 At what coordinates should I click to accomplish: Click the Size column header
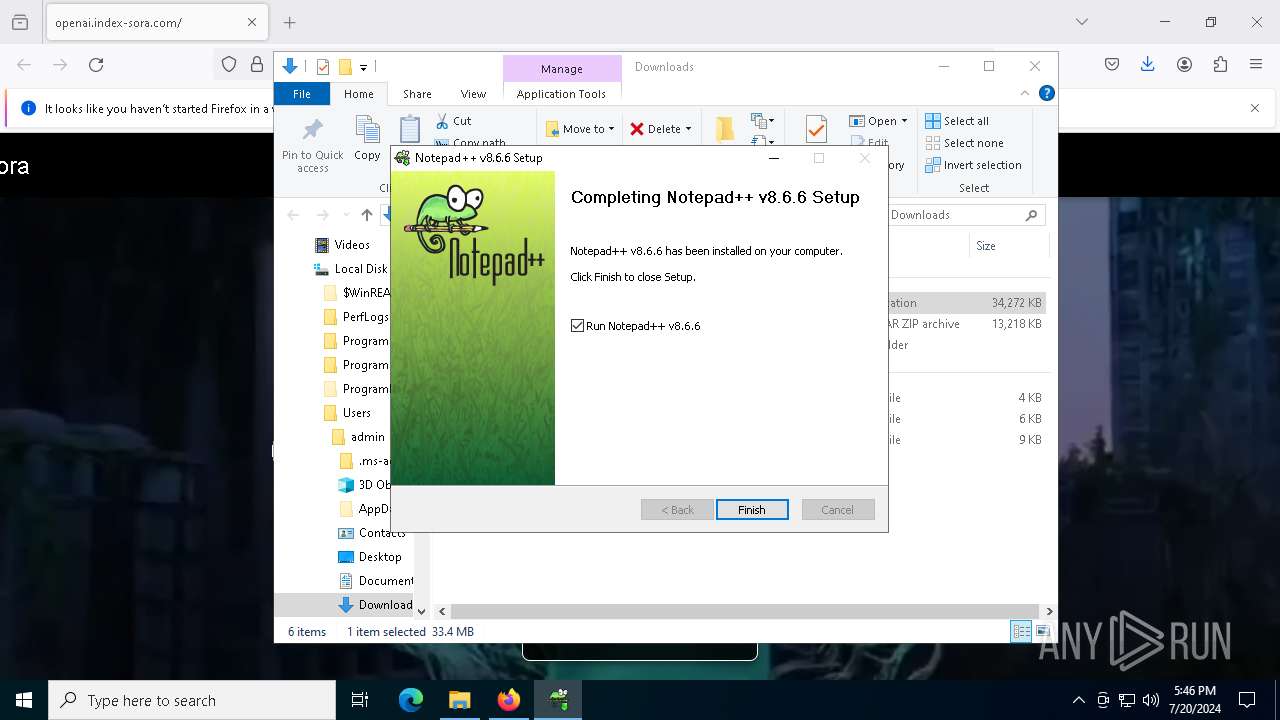pyautogui.click(x=1007, y=246)
